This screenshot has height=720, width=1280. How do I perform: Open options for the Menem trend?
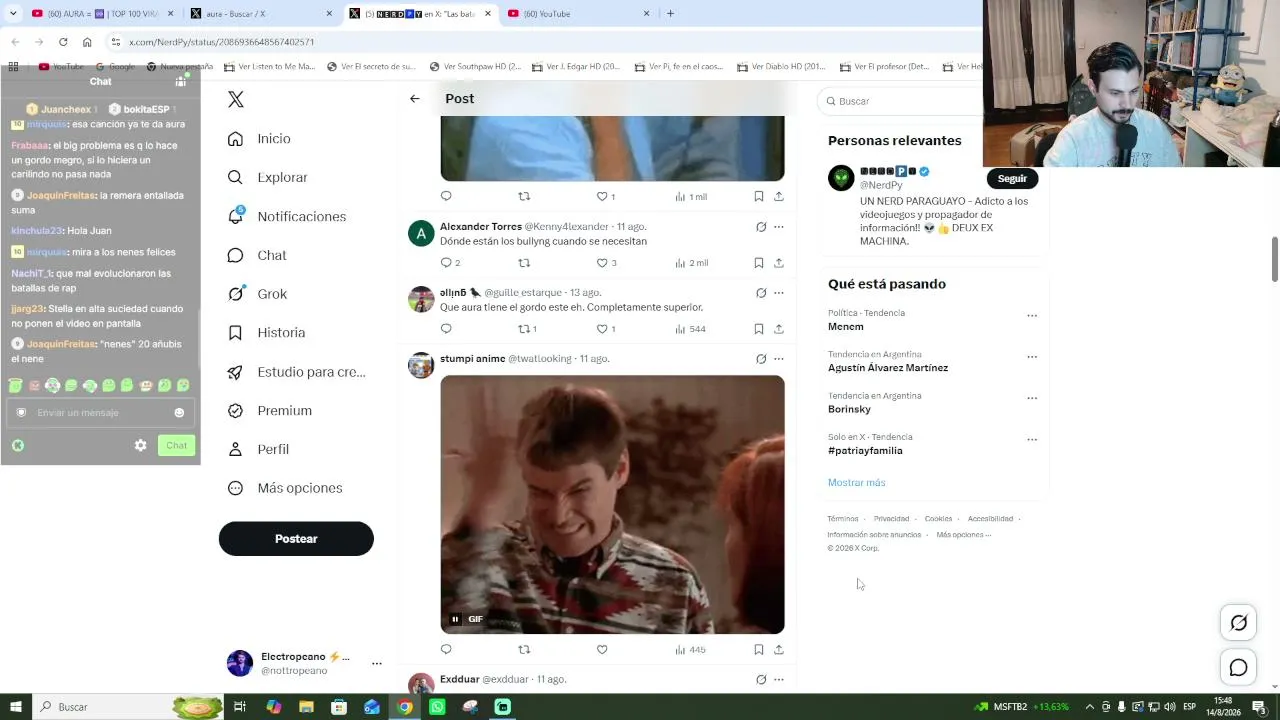pos(1032,316)
